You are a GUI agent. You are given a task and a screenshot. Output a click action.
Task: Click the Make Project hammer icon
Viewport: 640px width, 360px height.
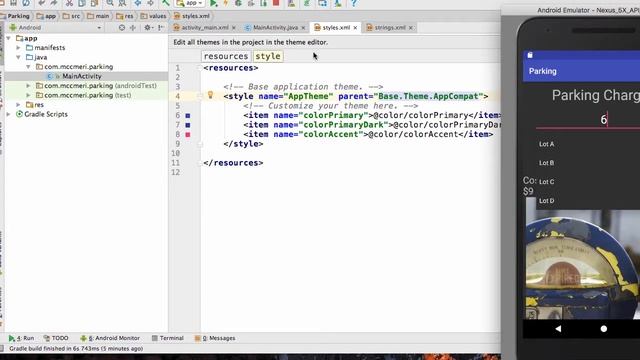pyautogui.click(x=165, y=3)
